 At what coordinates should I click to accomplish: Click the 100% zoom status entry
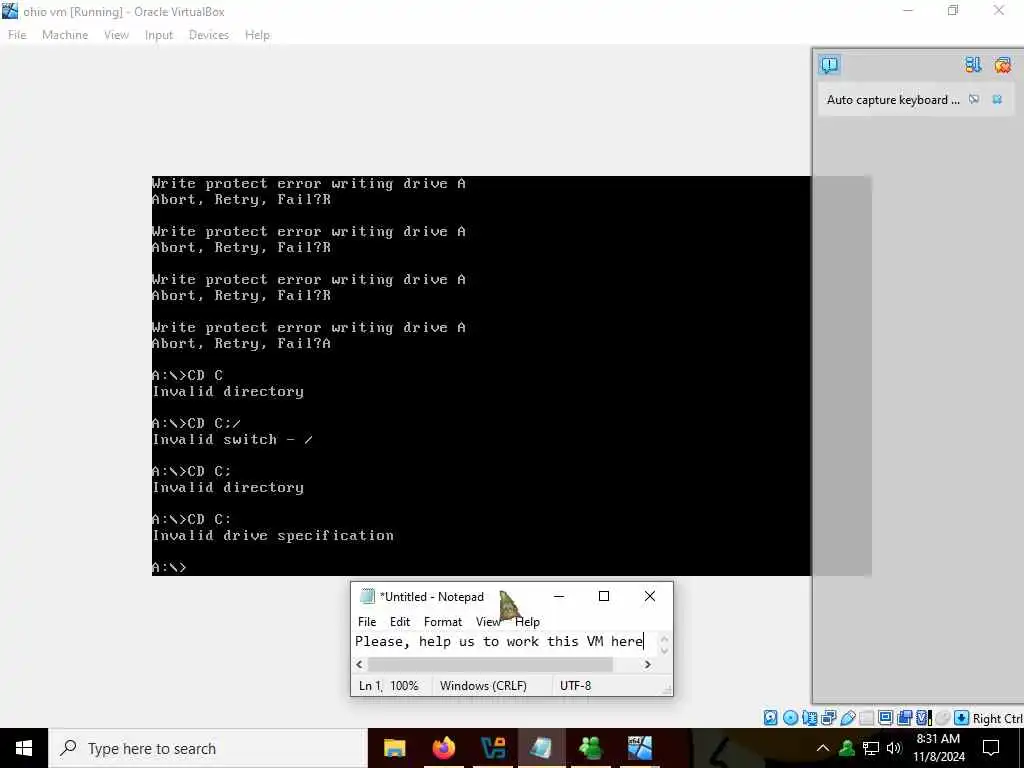click(x=404, y=686)
